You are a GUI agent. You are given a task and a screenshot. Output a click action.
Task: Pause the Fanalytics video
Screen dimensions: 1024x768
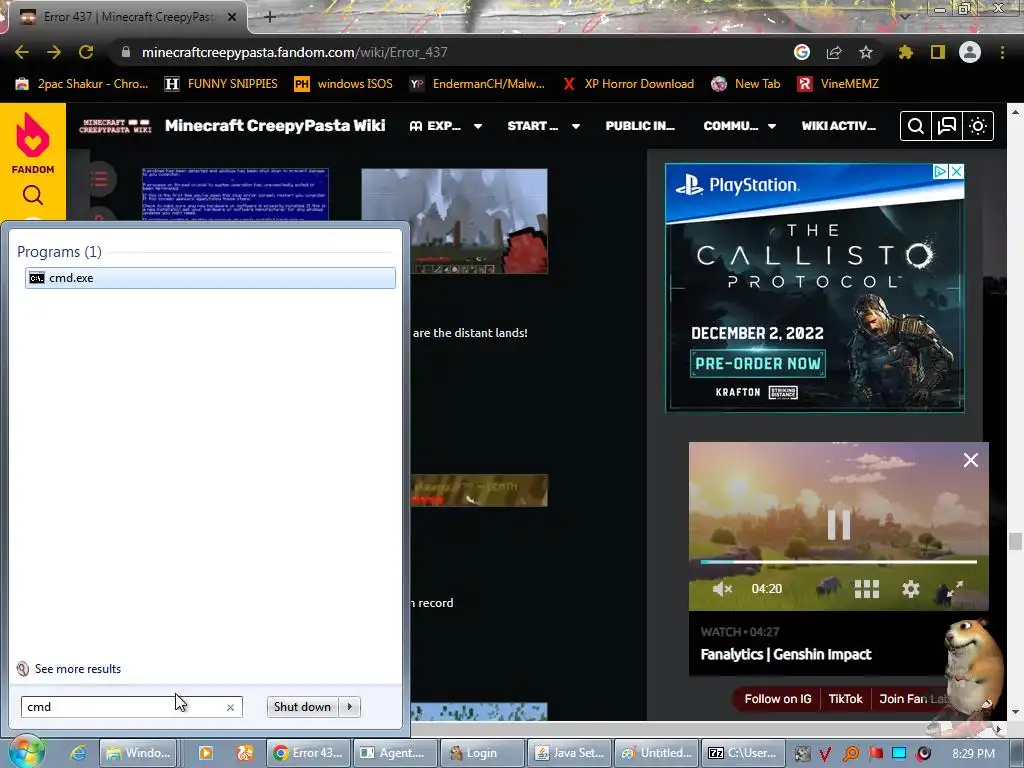coord(839,524)
